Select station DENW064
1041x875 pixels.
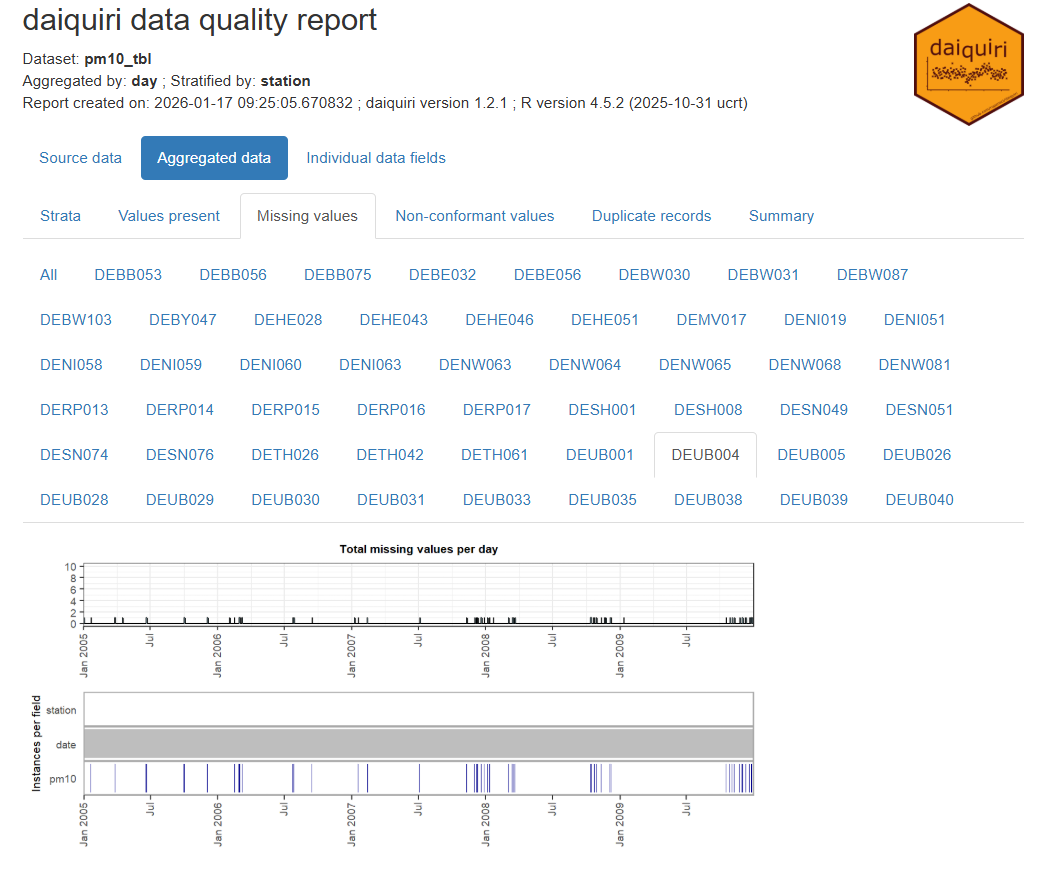point(584,365)
